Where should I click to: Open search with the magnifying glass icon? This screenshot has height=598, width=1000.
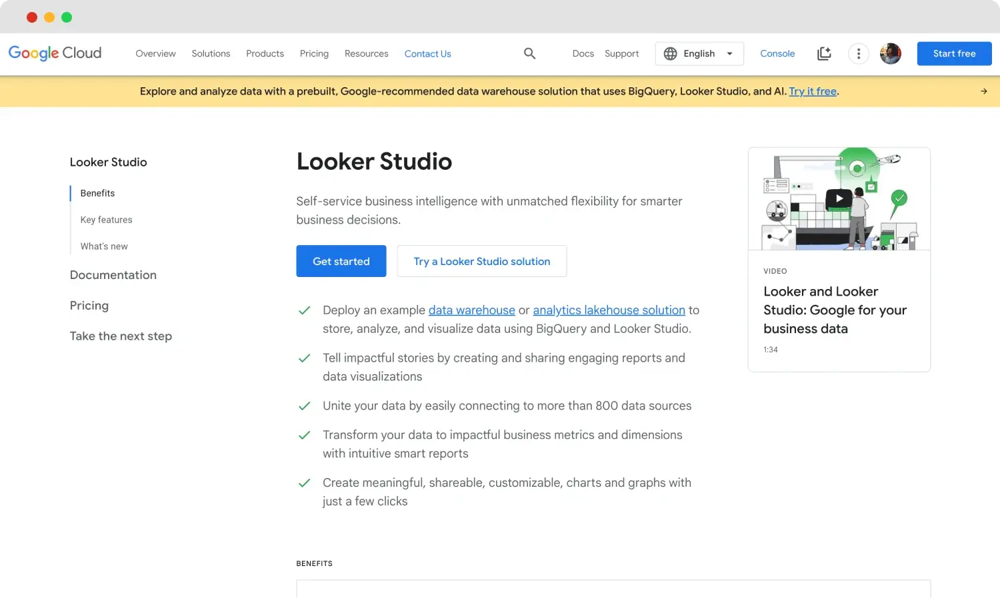pyautogui.click(x=529, y=53)
